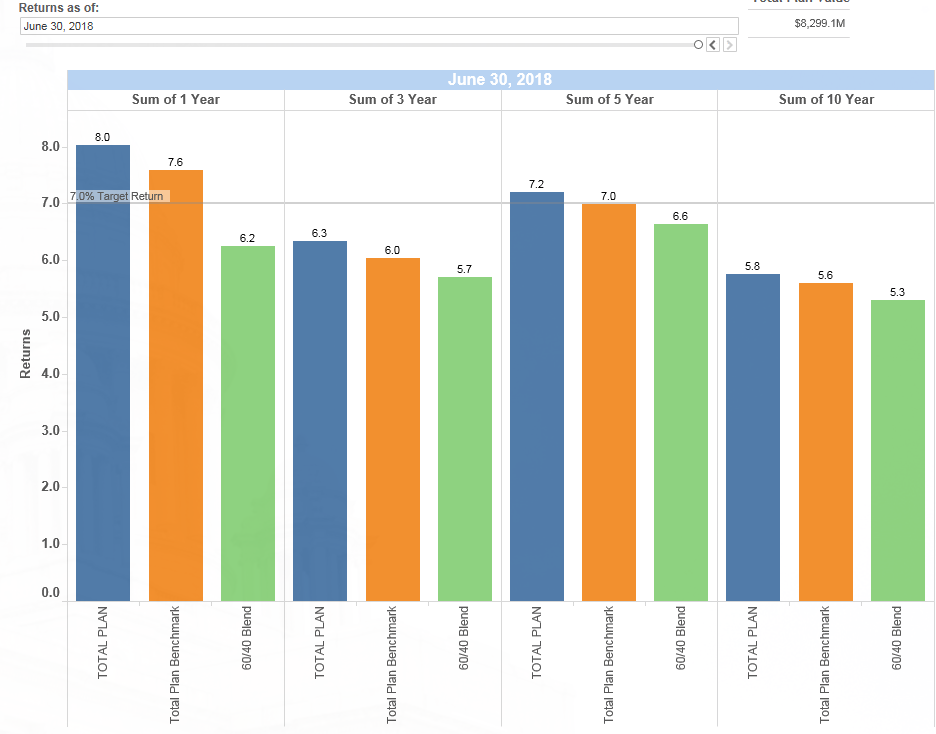Viewport: 936px width, 734px height.
Task: Select the 5 Year 60/40 Blend bar (6.6)
Action: coord(681,412)
